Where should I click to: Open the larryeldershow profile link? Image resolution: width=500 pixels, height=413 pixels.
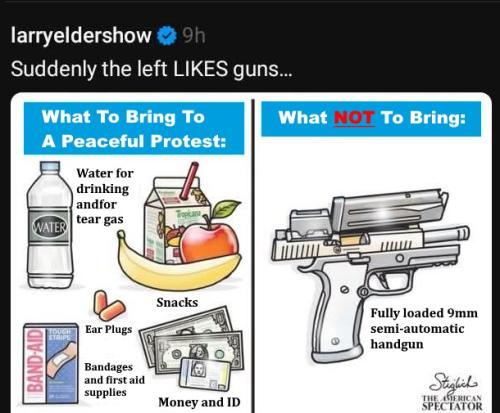(x=81, y=36)
